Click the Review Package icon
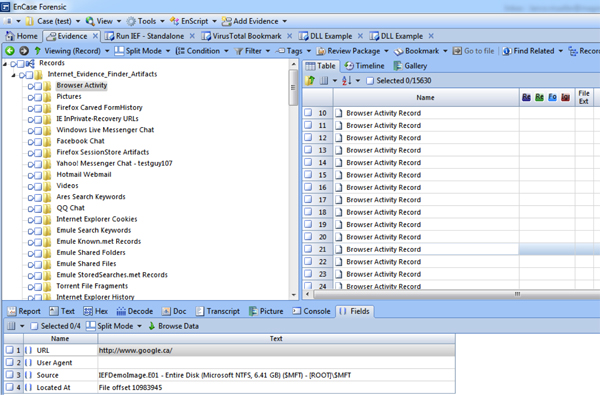 coord(321,51)
